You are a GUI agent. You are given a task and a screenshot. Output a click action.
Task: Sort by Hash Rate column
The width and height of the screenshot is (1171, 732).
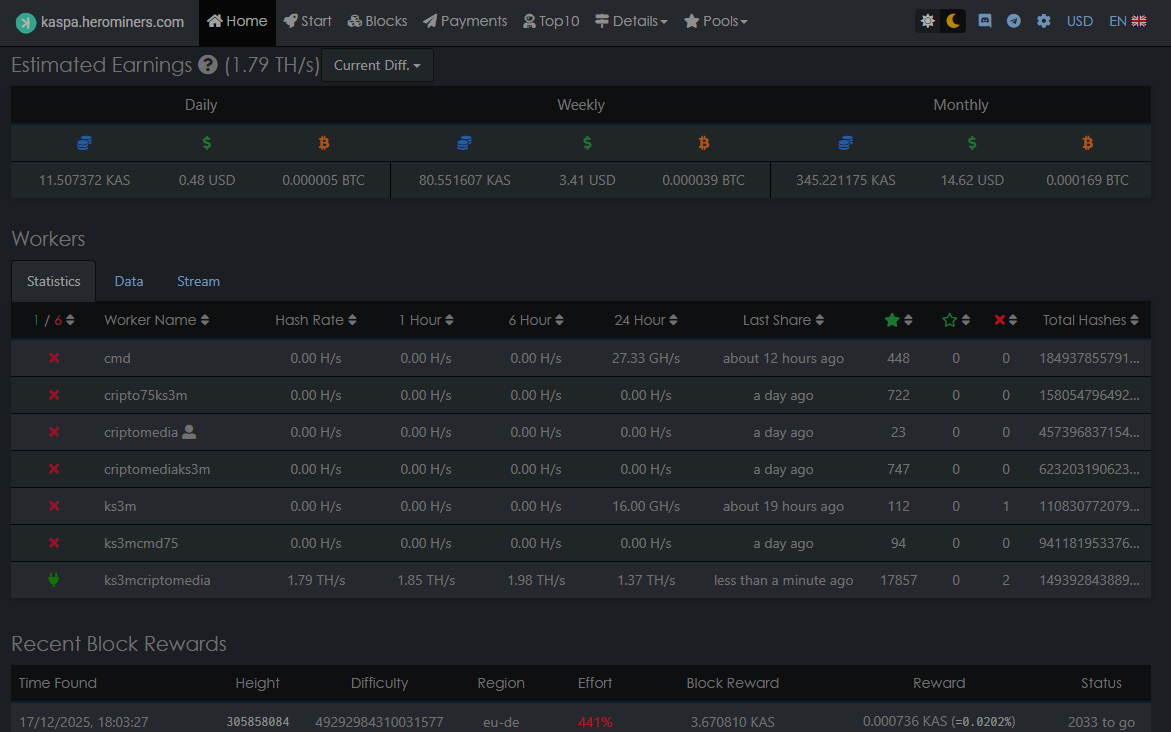tap(316, 320)
